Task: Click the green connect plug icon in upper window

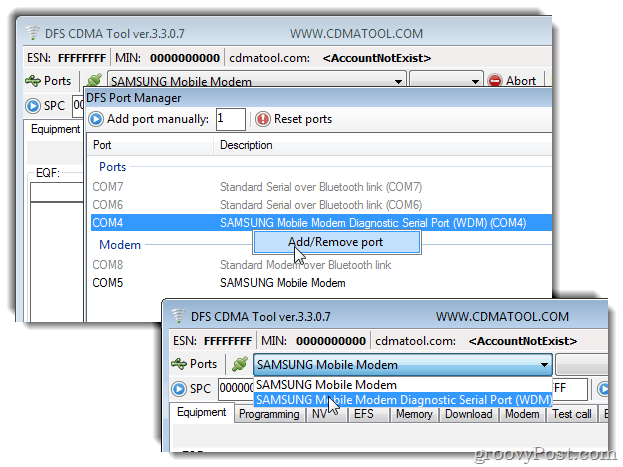Action: click(95, 80)
